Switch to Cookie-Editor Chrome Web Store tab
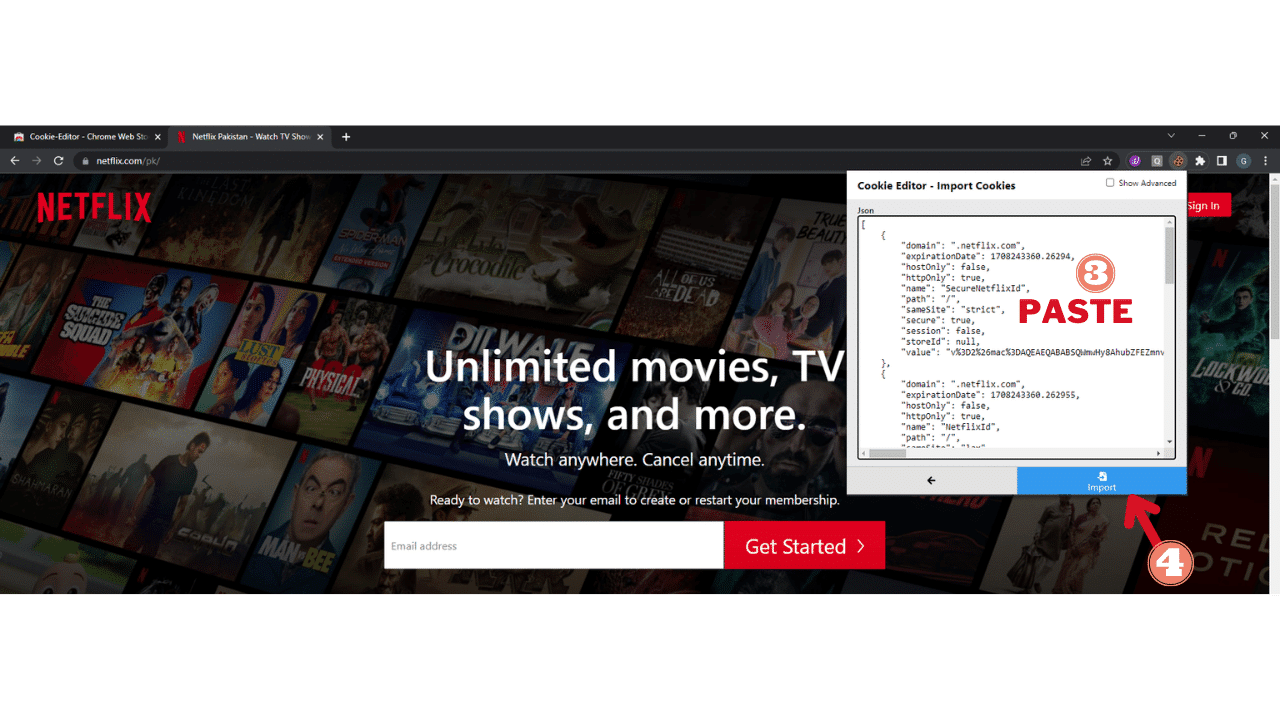This screenshot has width=1280, height=720. [x=88, y=137]
